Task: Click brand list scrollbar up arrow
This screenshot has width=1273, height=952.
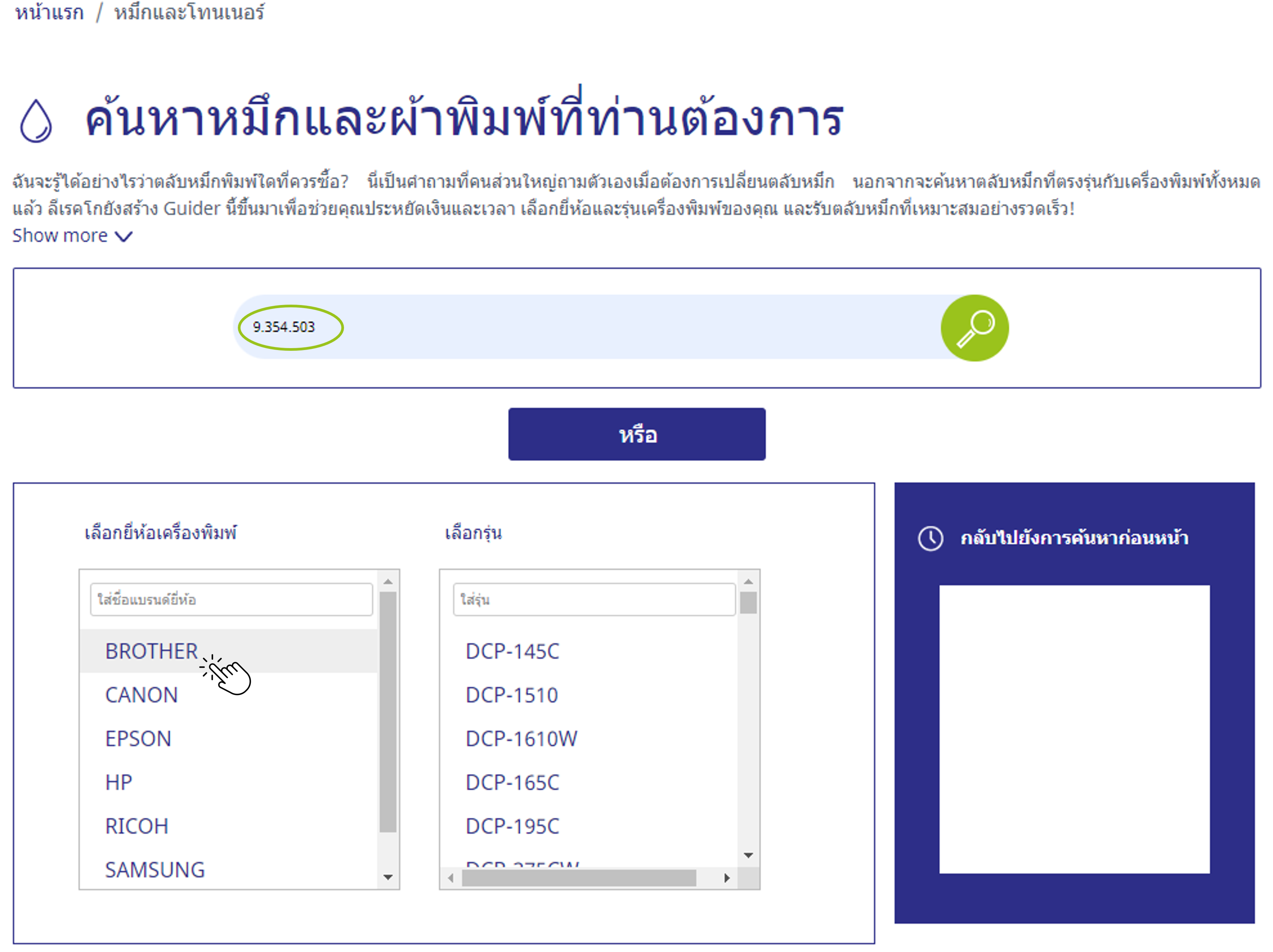Action: [x=388, y=582]
